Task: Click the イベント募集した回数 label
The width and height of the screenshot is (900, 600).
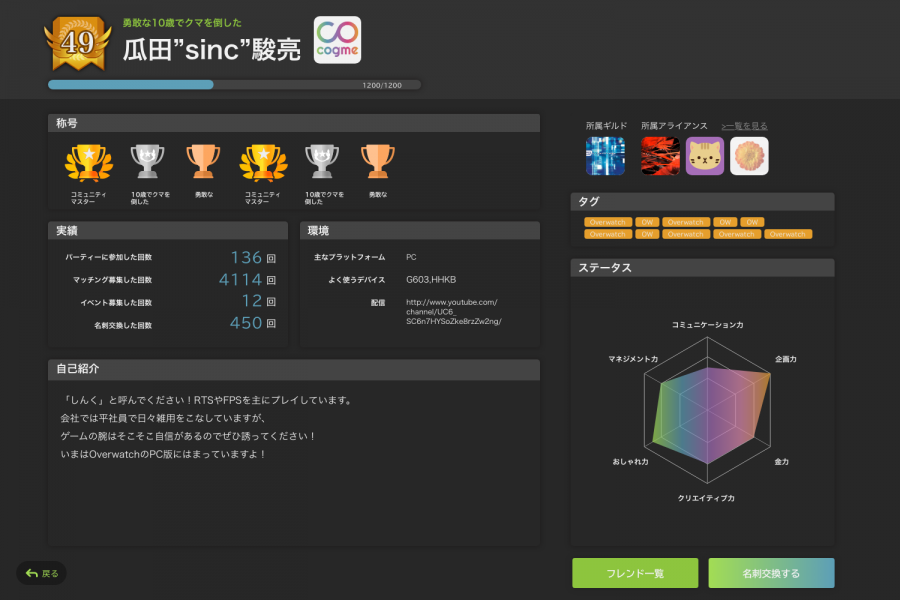Action: pyautogui.click(x=116, y=303)
